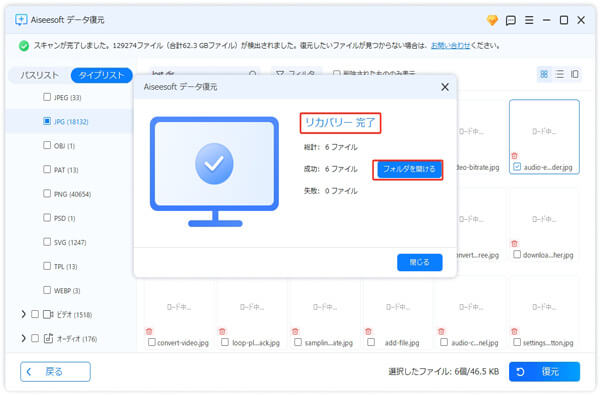Image resolution: width=600 pixels, height=395 pixels.
Task: Switch to the タイプリスト tab
Action: coord(101,75)
